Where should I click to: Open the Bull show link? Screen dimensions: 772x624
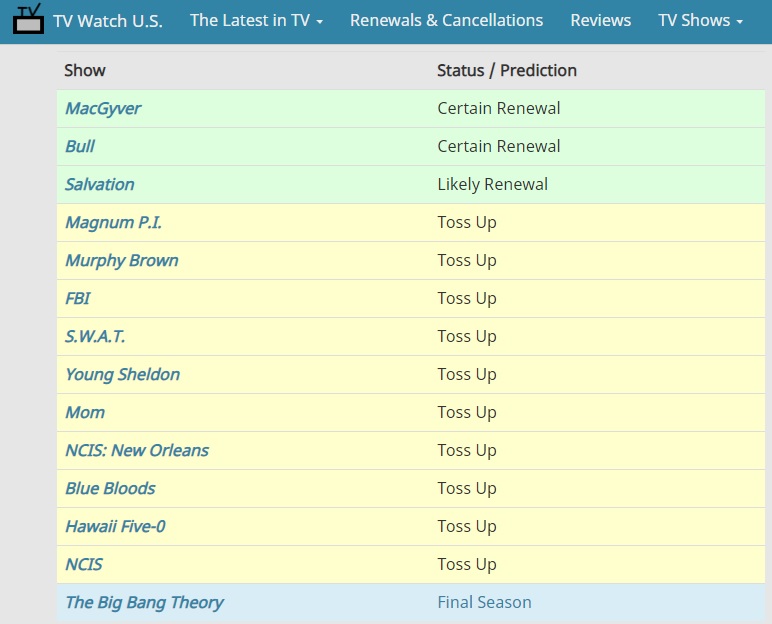coord(80,146)
